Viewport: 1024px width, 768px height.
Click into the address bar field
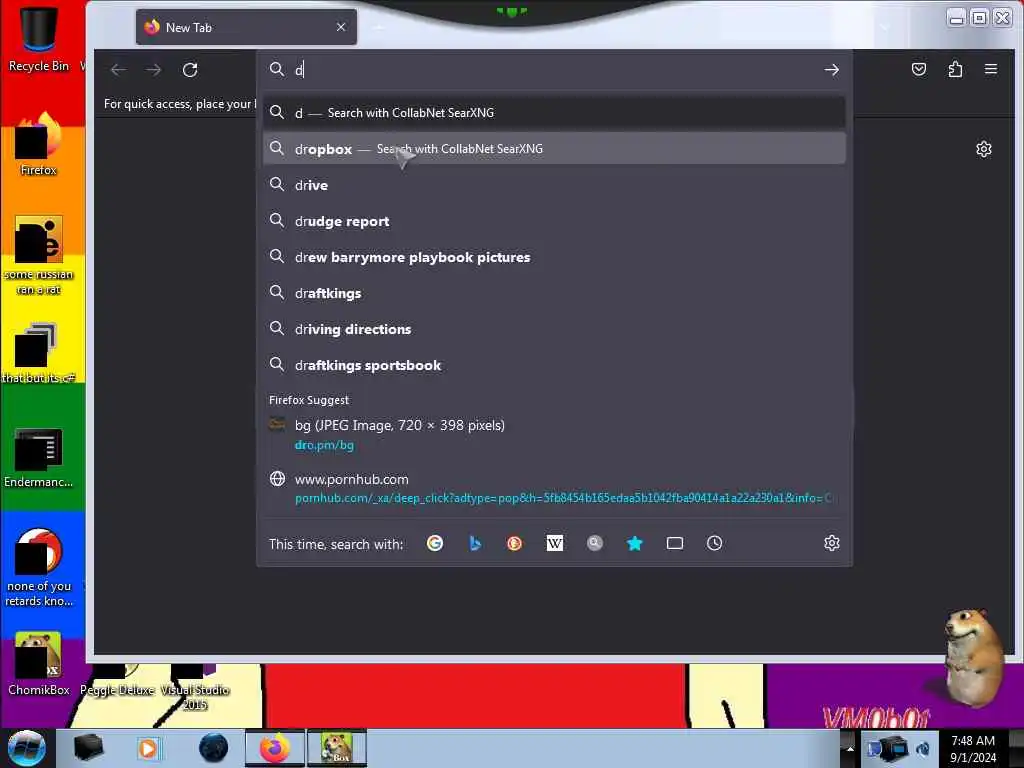[555, 70]
